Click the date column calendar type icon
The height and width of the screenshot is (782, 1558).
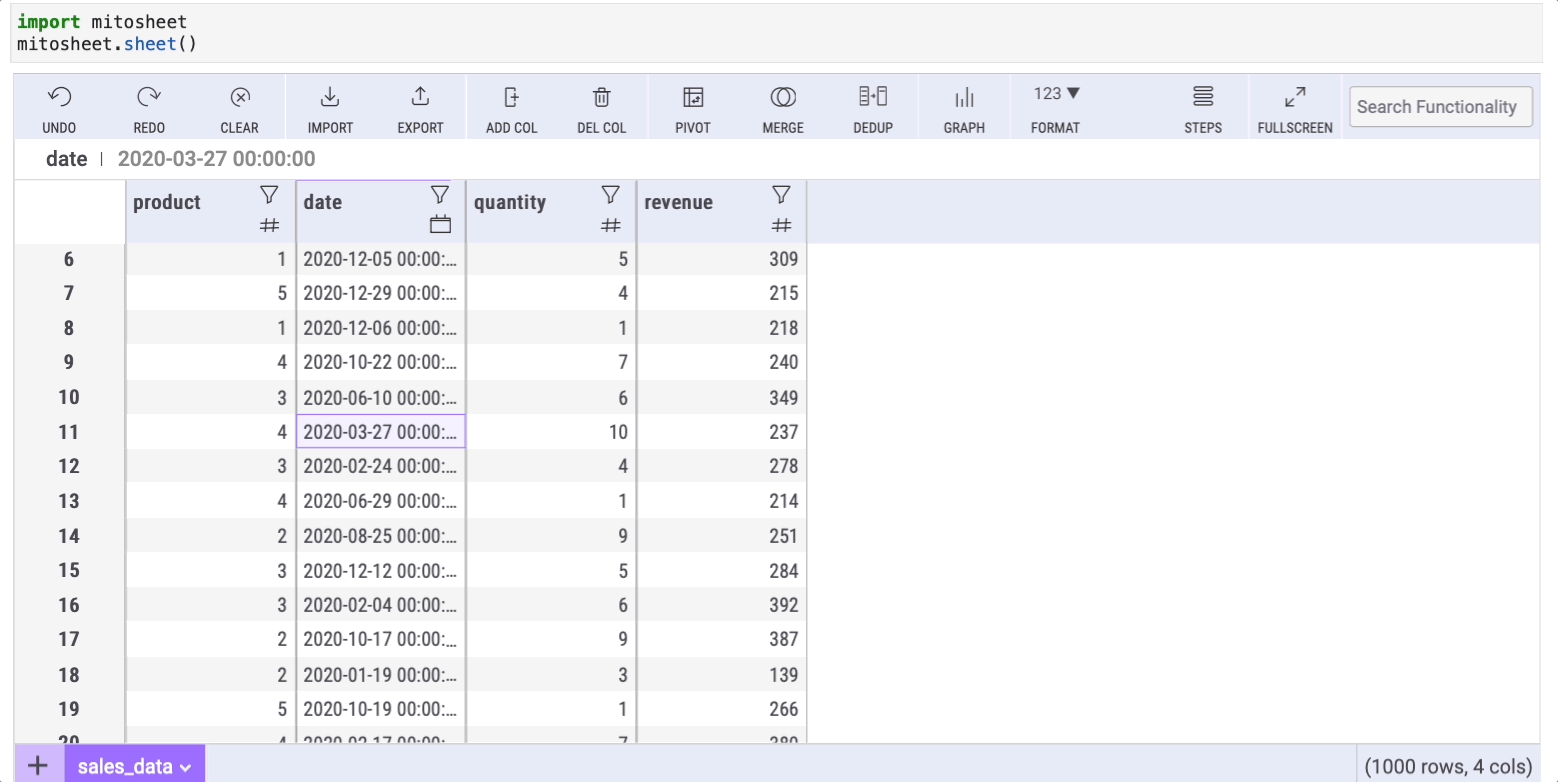(440, 224)
